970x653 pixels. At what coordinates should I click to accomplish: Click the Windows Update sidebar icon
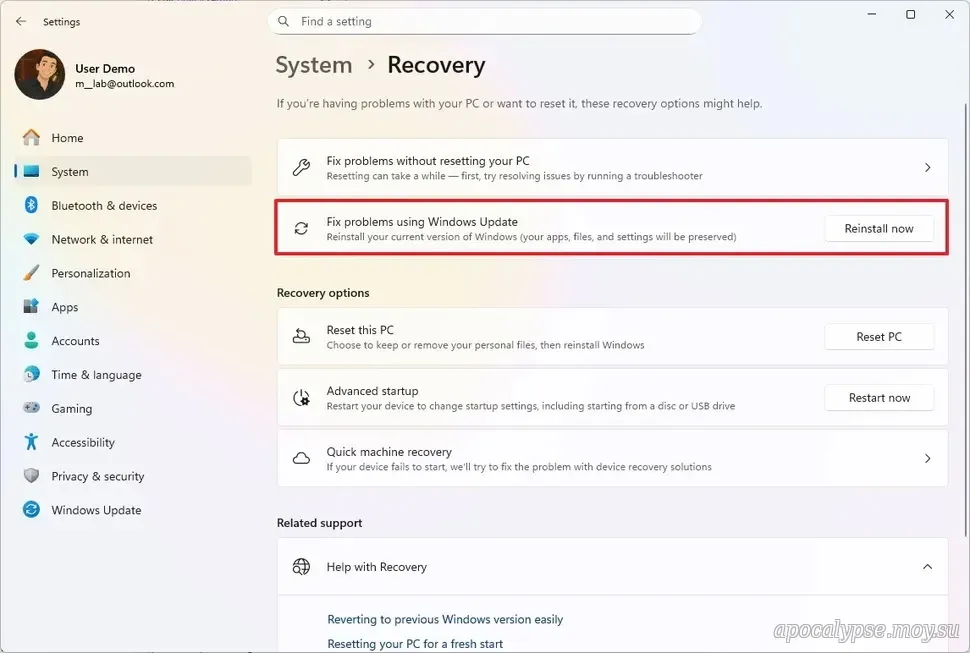[31, 510]
